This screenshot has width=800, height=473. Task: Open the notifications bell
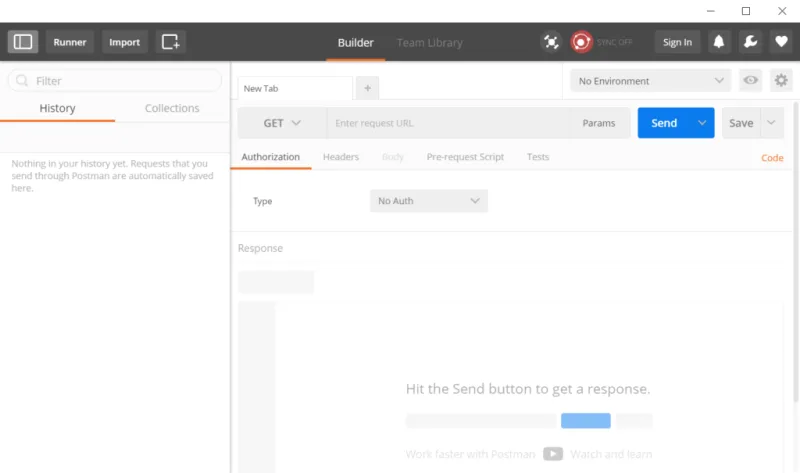(719, 42)
